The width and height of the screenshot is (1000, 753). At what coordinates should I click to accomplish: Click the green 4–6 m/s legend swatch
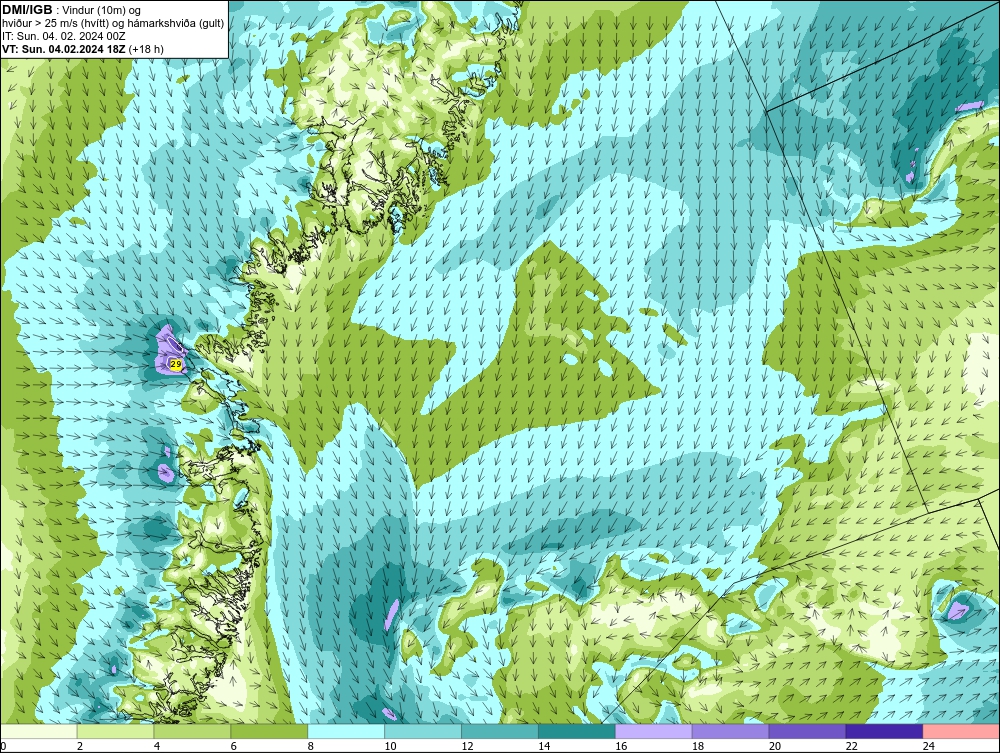point(192,731)
